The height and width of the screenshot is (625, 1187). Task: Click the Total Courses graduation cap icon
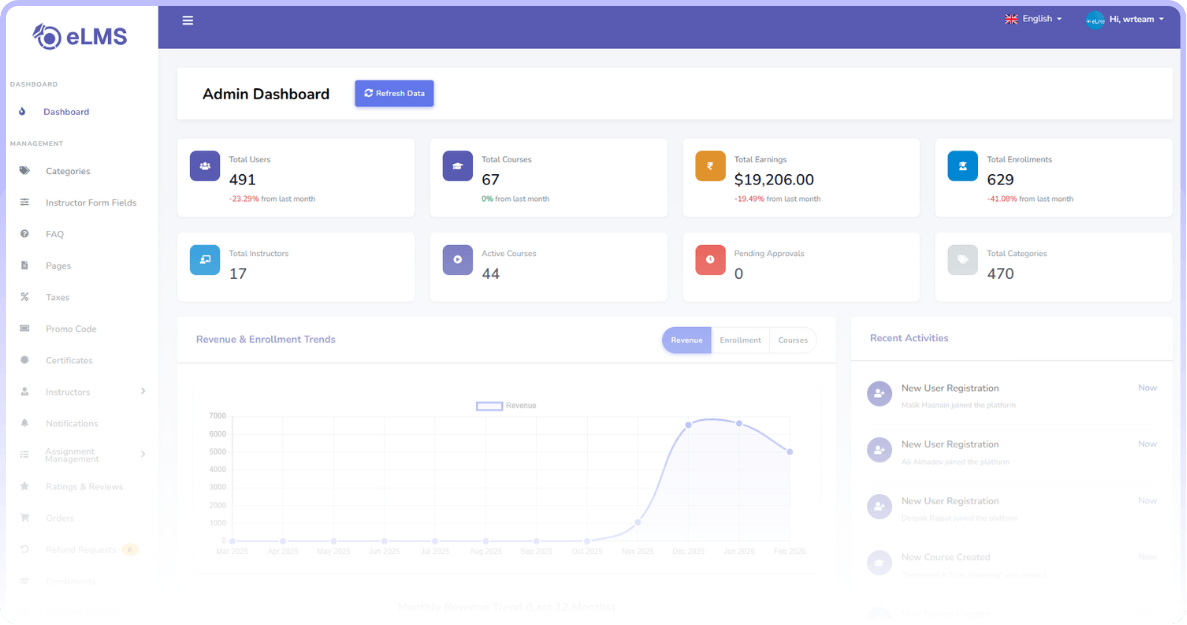coord(458,166)
